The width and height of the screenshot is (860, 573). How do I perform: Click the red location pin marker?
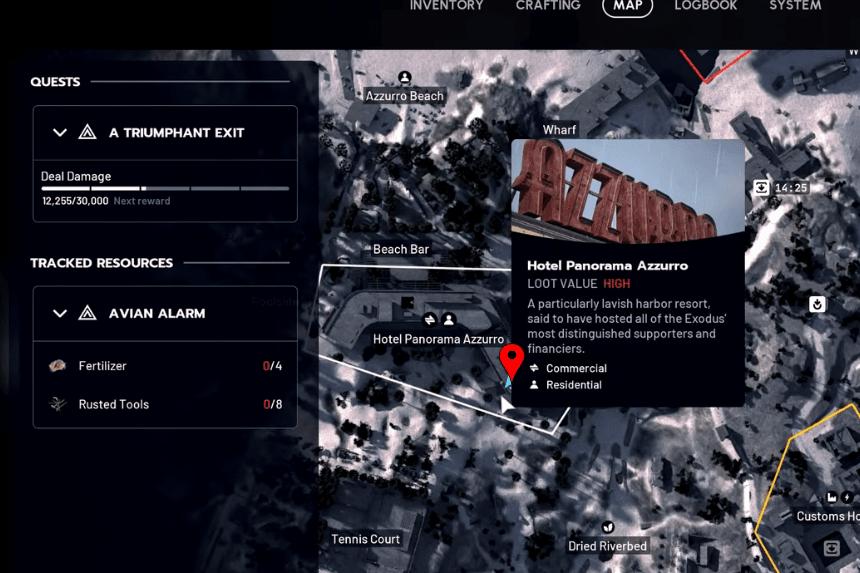pos(512,359)
